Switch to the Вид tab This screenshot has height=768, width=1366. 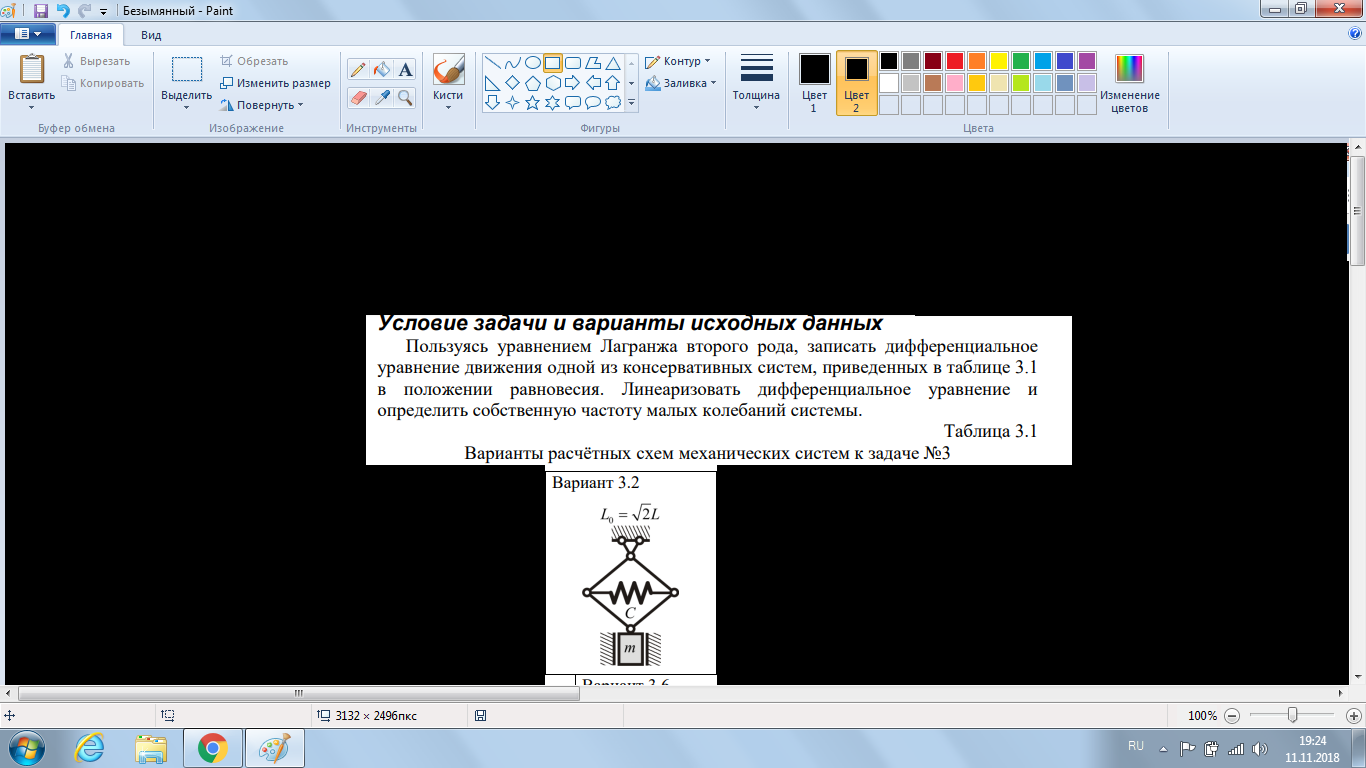[151, 35]
